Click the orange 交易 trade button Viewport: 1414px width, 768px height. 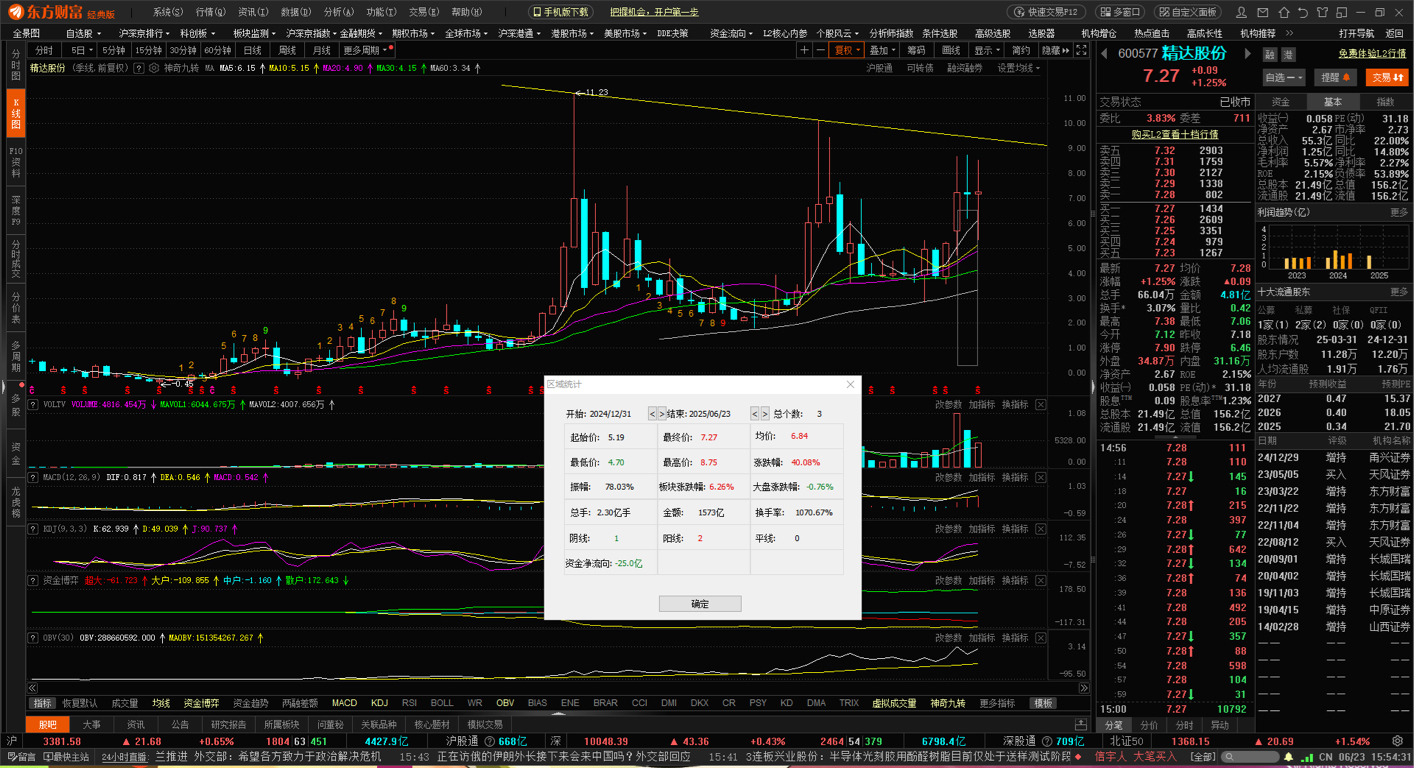(x=1387, y=77)
